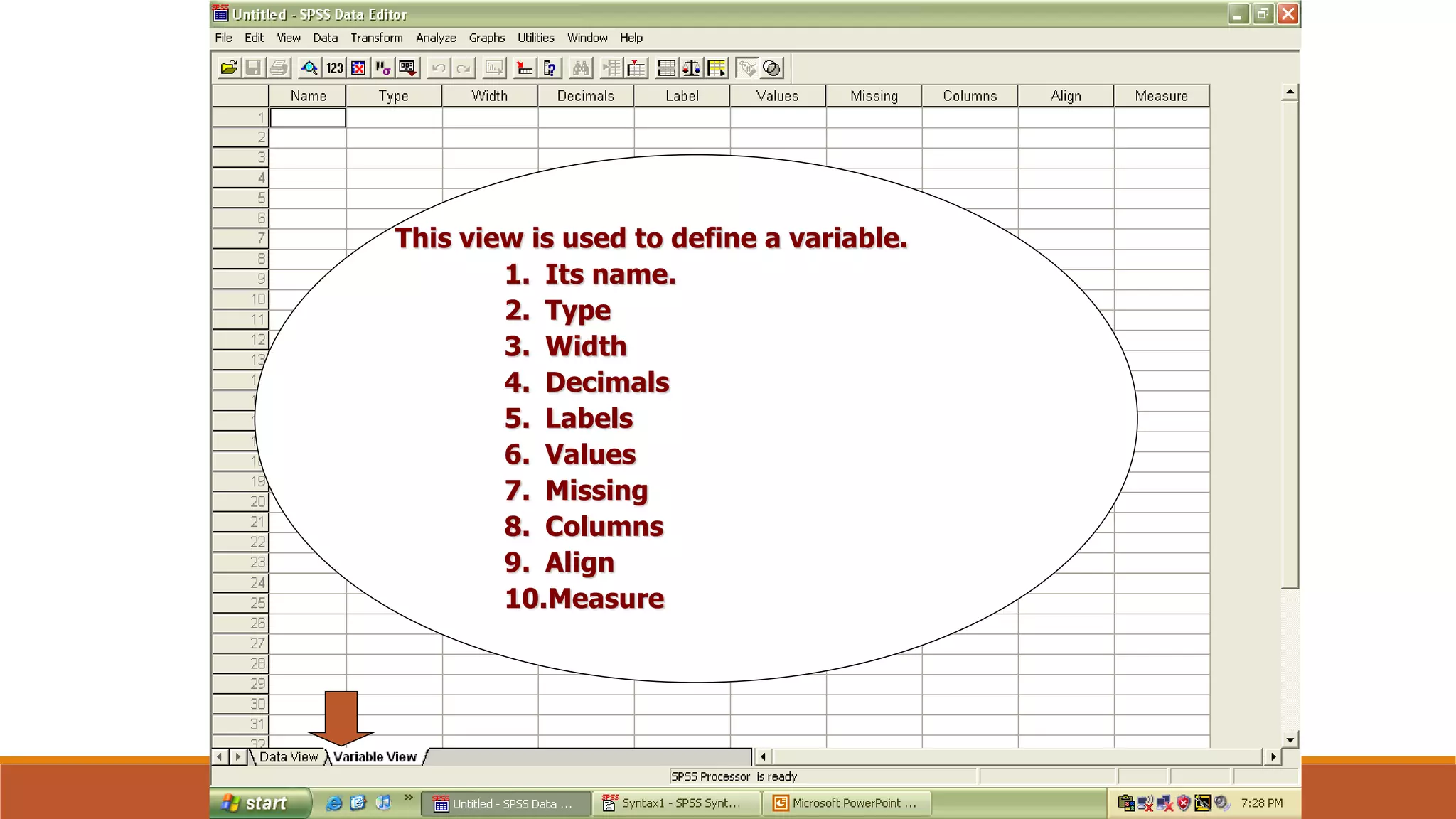Click the Columns column header

(970, 96)
